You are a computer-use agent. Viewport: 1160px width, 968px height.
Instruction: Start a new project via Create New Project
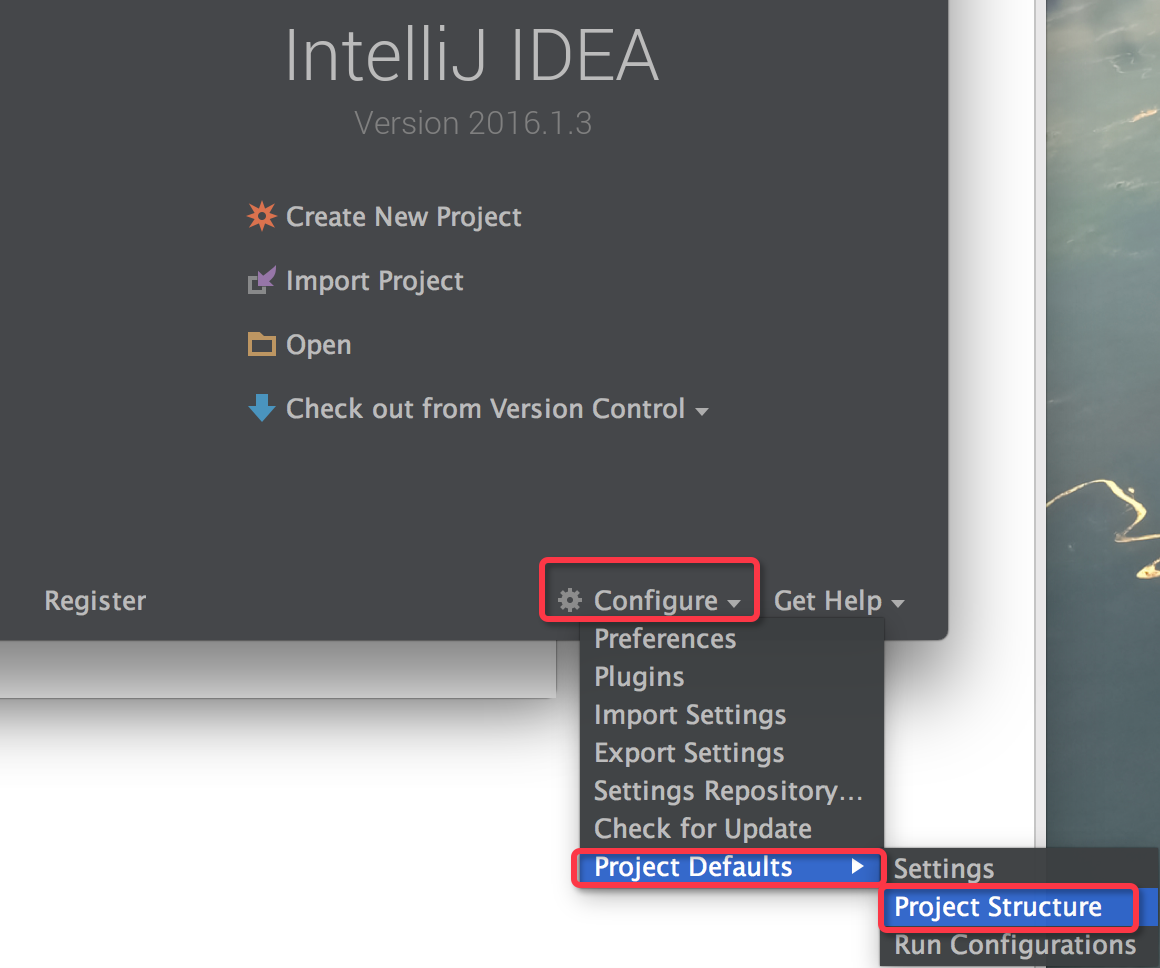pos(404,216)
